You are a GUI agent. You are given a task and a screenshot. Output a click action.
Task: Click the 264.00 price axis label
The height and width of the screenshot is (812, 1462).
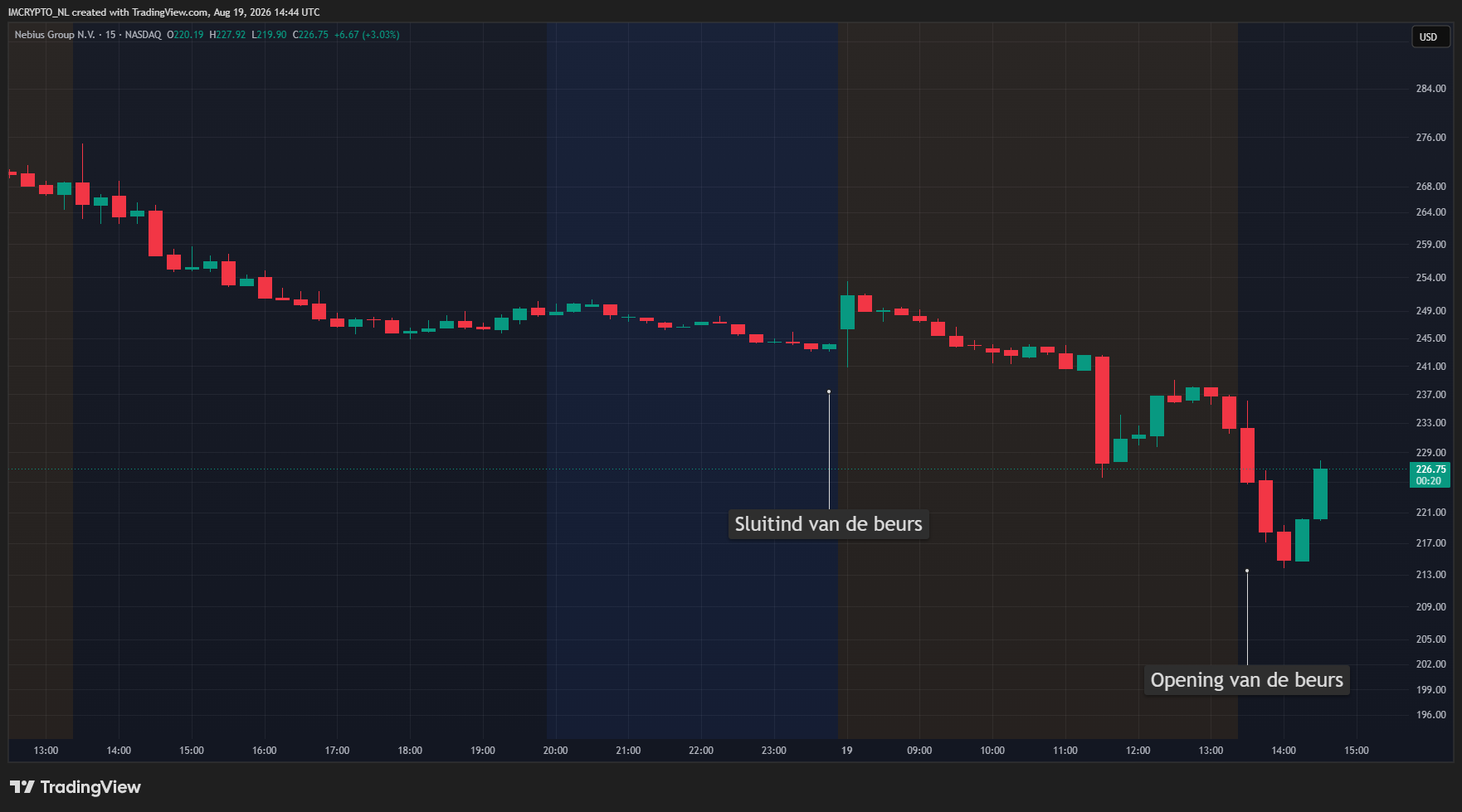1430,212
